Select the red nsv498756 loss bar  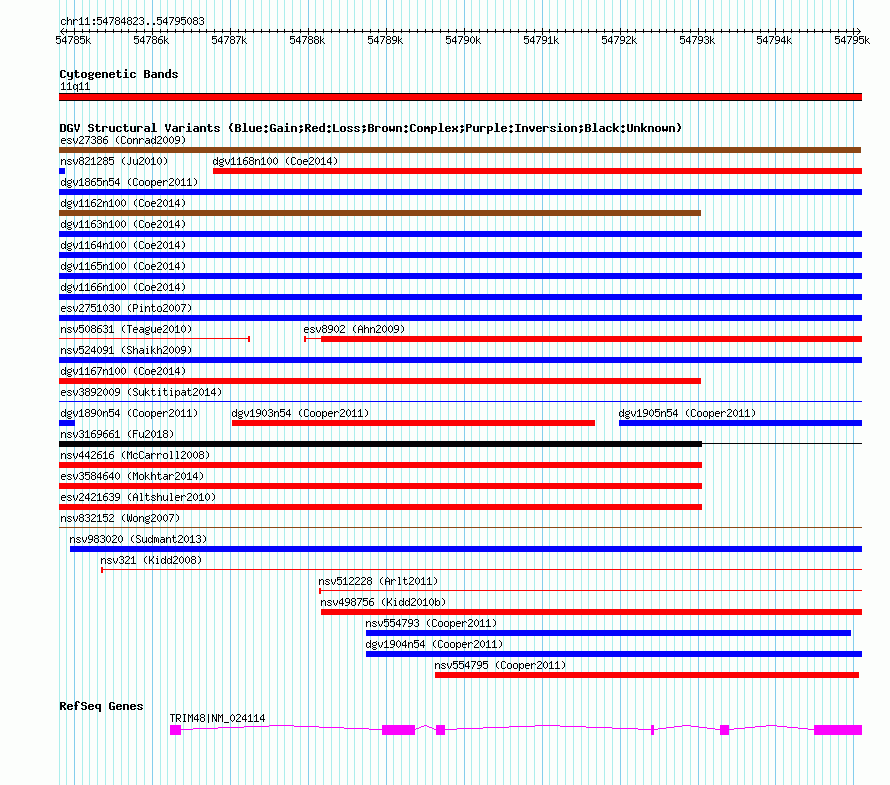(x=591, y=612)
